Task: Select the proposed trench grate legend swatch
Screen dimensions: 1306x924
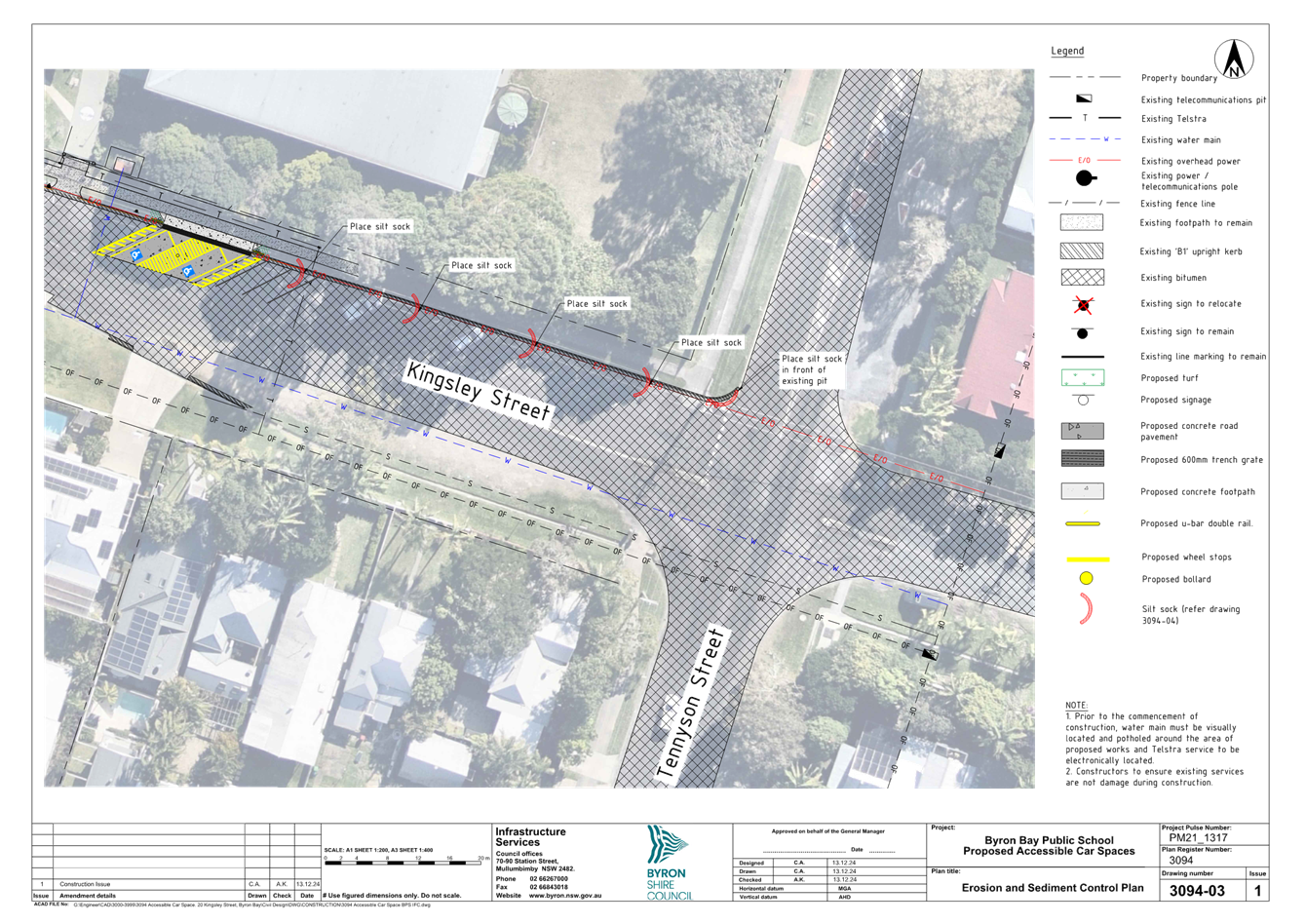Action: coord(1082,458)
